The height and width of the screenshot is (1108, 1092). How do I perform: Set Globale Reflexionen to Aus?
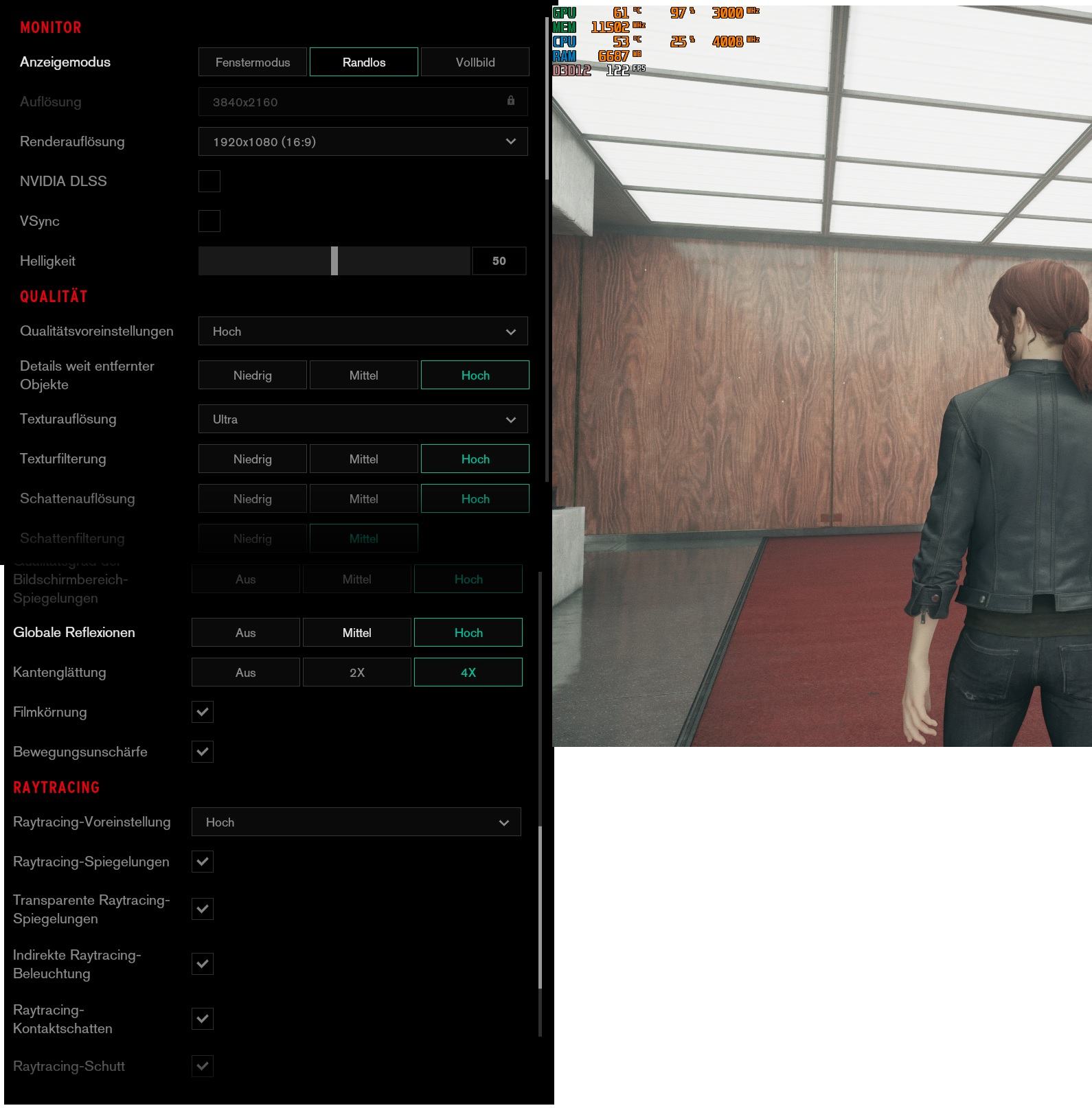(x=246, y=632)
